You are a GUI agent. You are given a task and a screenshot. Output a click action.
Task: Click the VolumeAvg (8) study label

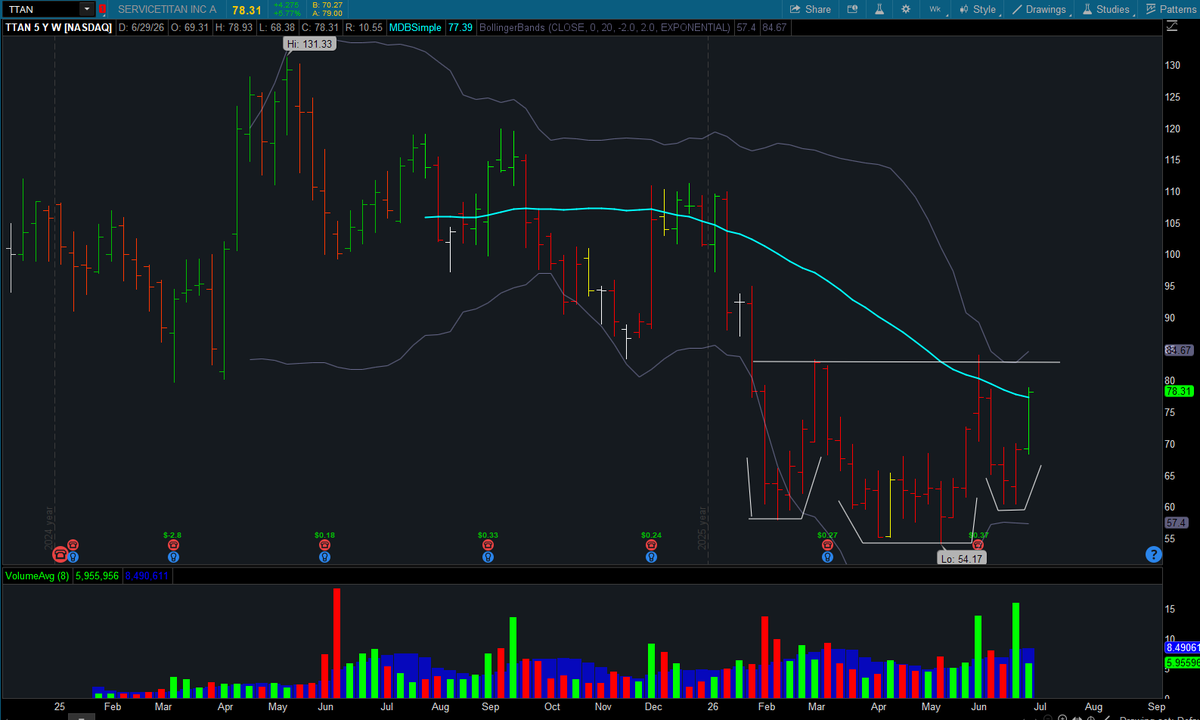click(x=36, y=576)
